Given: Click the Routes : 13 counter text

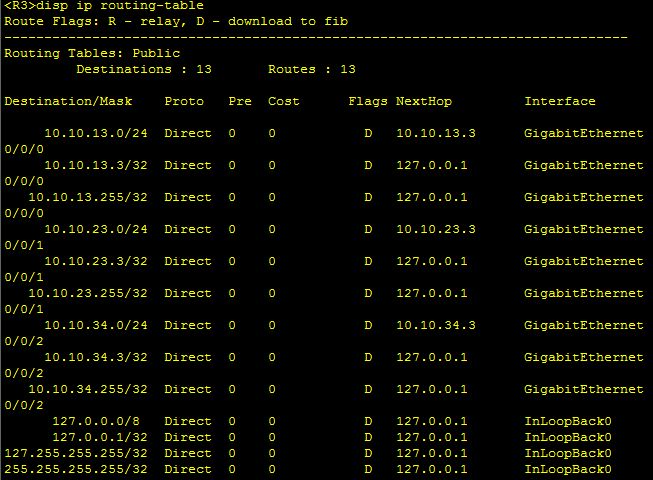Looking at the screenshot, I should click(312, 69).
